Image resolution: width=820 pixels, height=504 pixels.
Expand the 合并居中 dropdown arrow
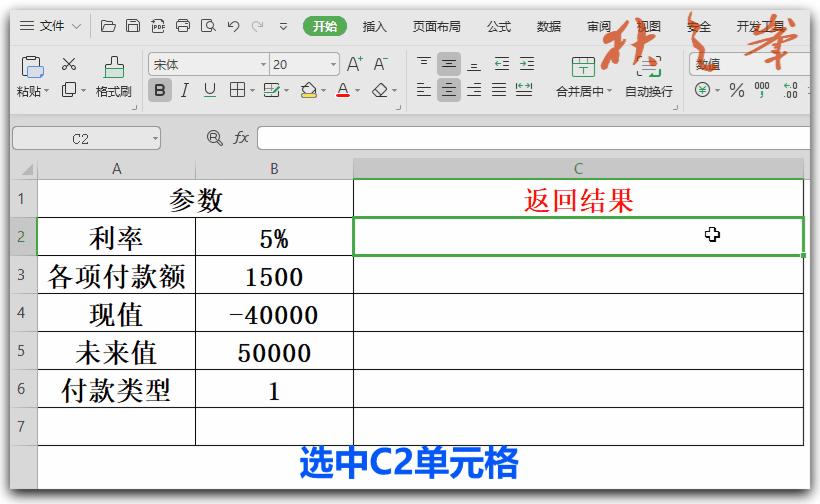click(609, 91)
